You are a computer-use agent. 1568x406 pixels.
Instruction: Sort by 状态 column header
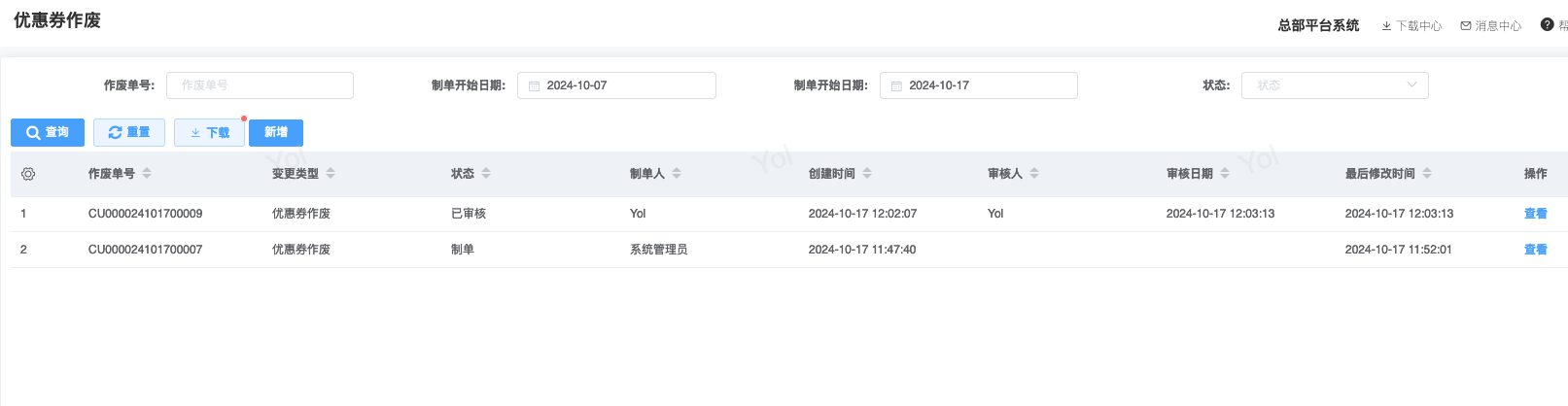pos(486,174)
